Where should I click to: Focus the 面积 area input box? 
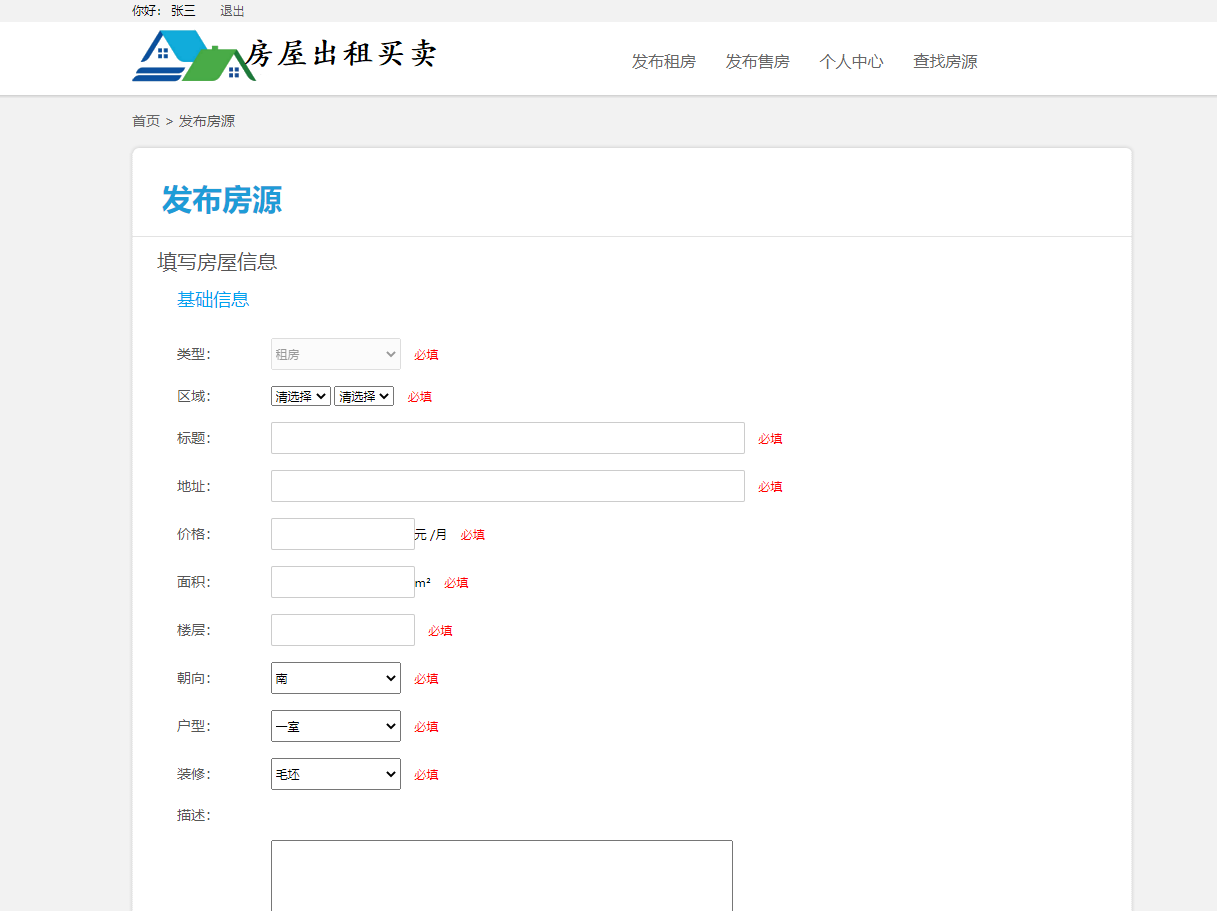pos(342,581)
